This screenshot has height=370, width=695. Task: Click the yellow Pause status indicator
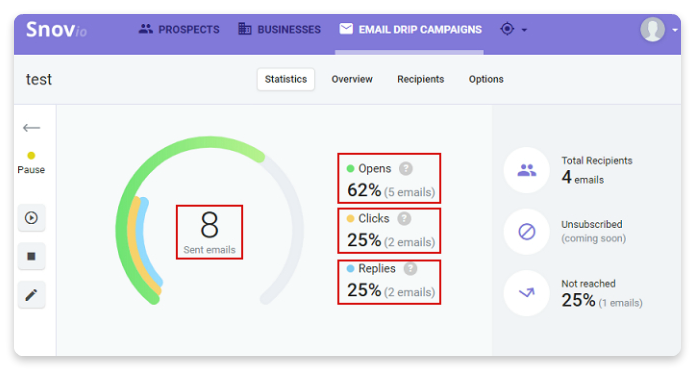[x=31, y=156]
